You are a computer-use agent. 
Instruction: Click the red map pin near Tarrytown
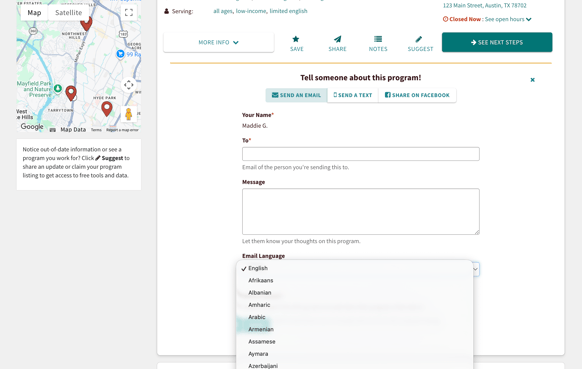[71, 93]
